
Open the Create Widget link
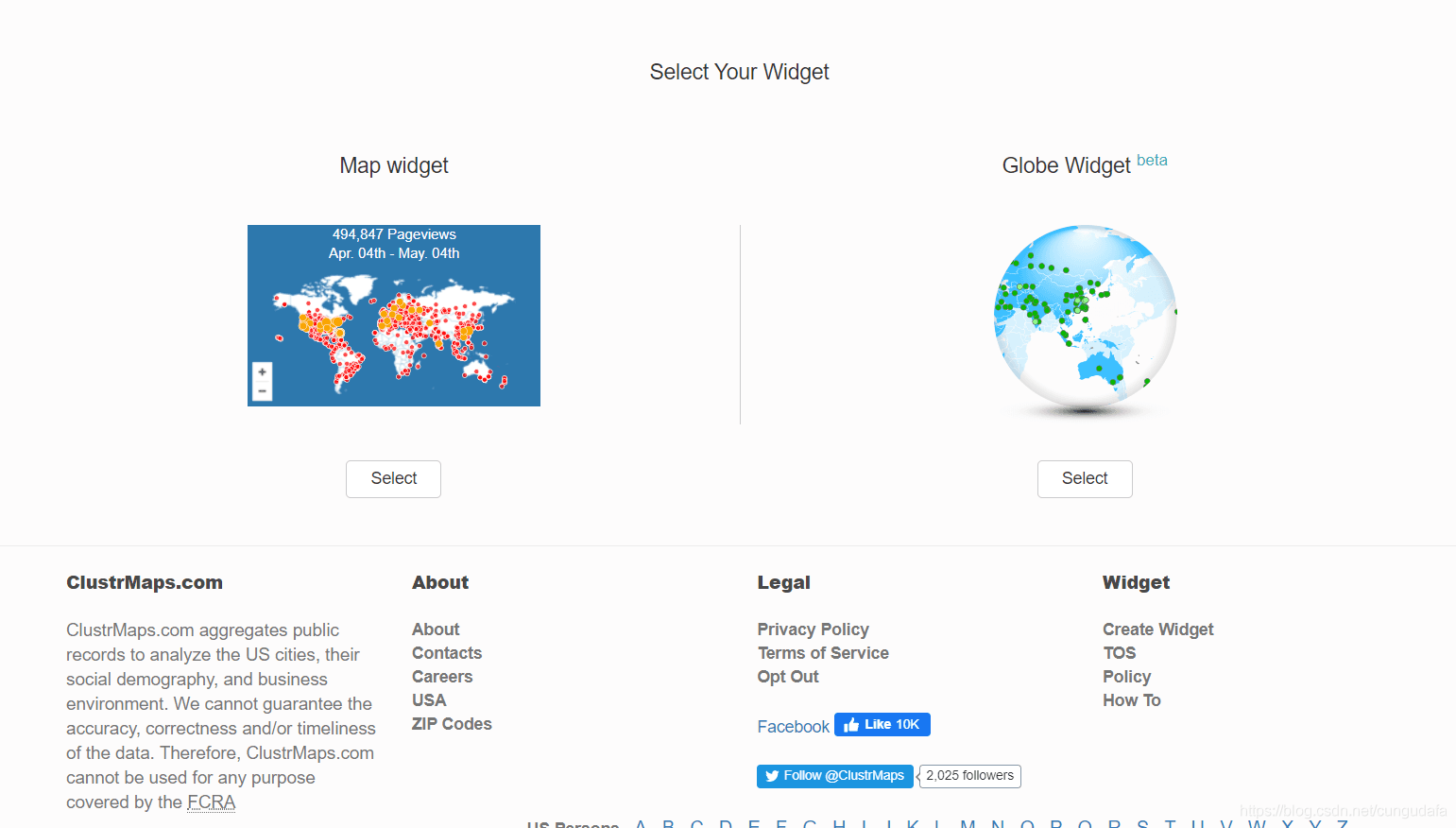pos(1157,630)
